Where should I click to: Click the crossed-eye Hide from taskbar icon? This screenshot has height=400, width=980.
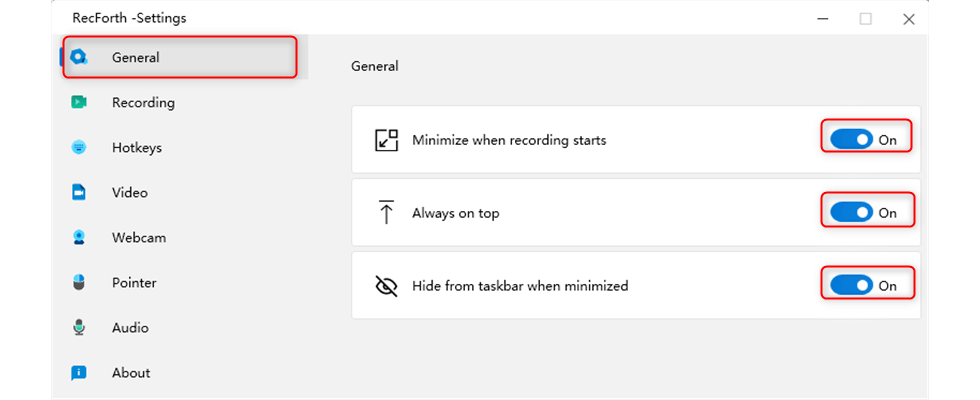click(x=386, y=286)
